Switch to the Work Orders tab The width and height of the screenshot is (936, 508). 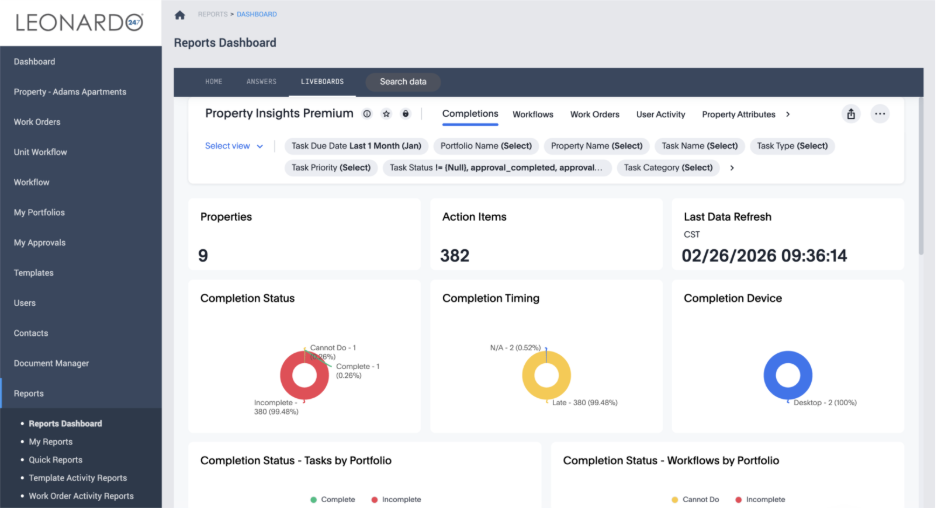(594, 115)
